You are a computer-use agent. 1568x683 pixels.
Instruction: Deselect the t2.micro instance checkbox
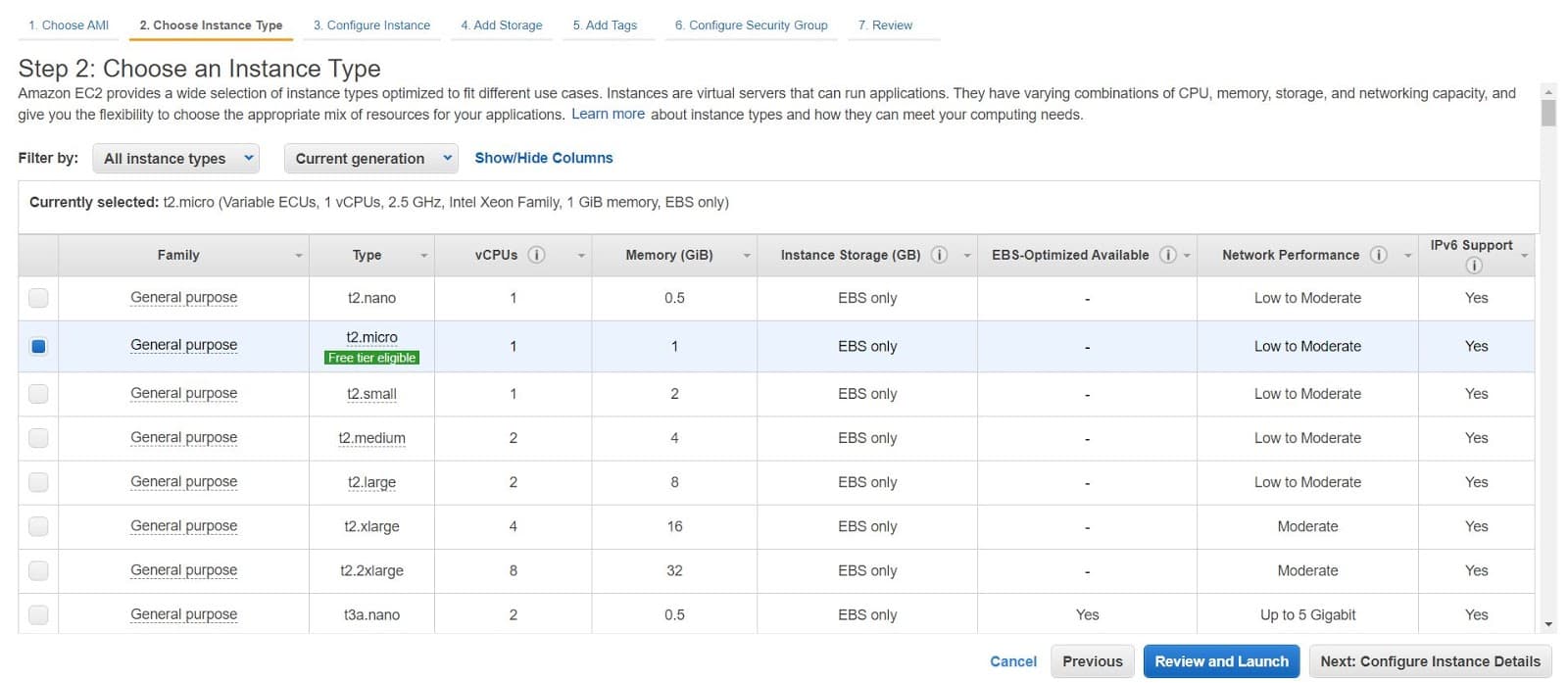coord(38,346)
